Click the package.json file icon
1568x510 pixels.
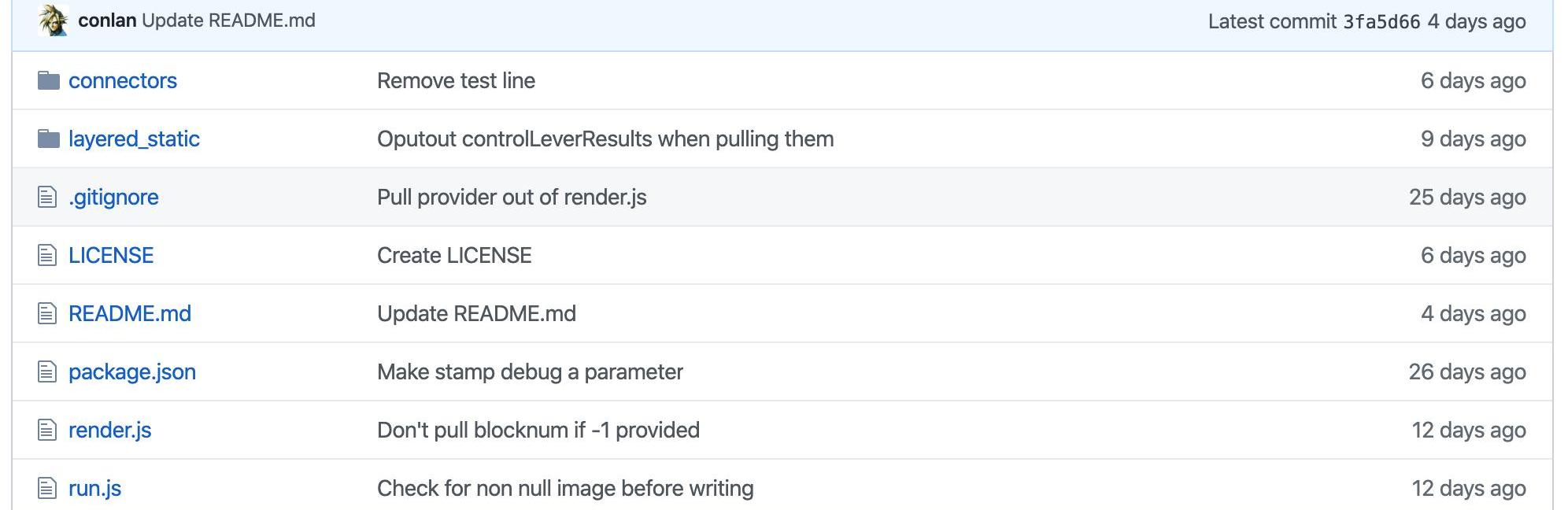47,371
